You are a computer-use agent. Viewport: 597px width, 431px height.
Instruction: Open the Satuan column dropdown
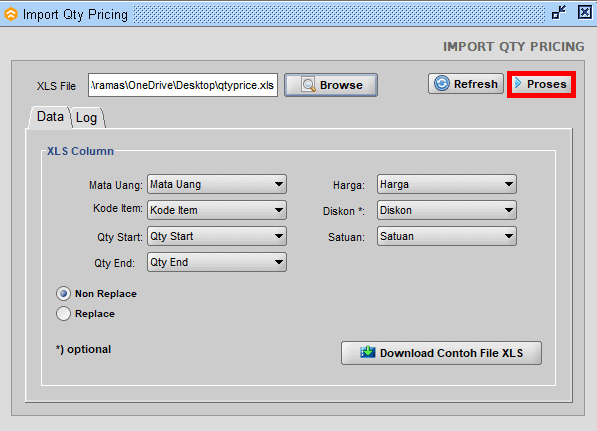tap(447, 236)
